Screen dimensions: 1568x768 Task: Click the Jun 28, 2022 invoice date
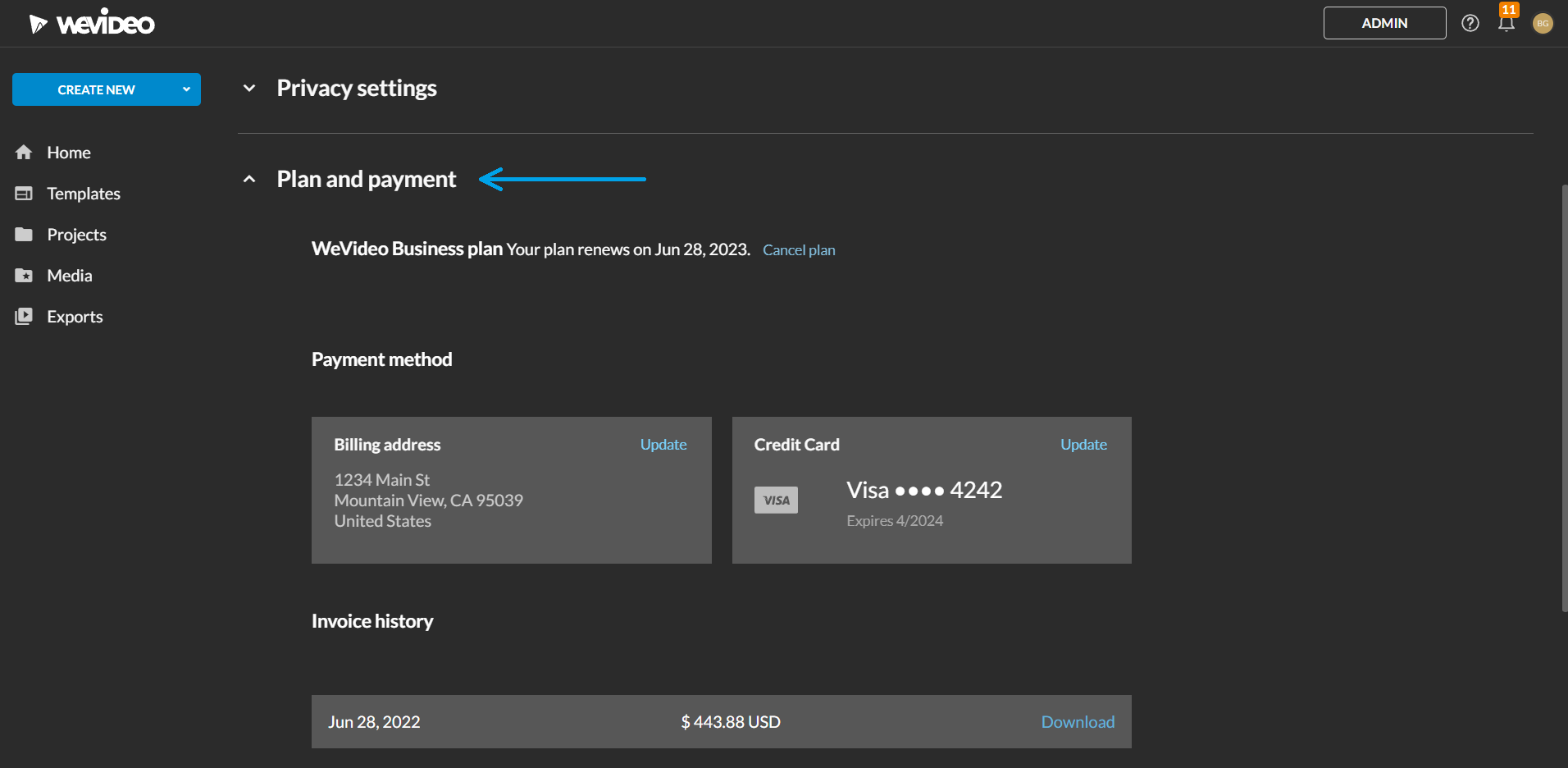374,722
